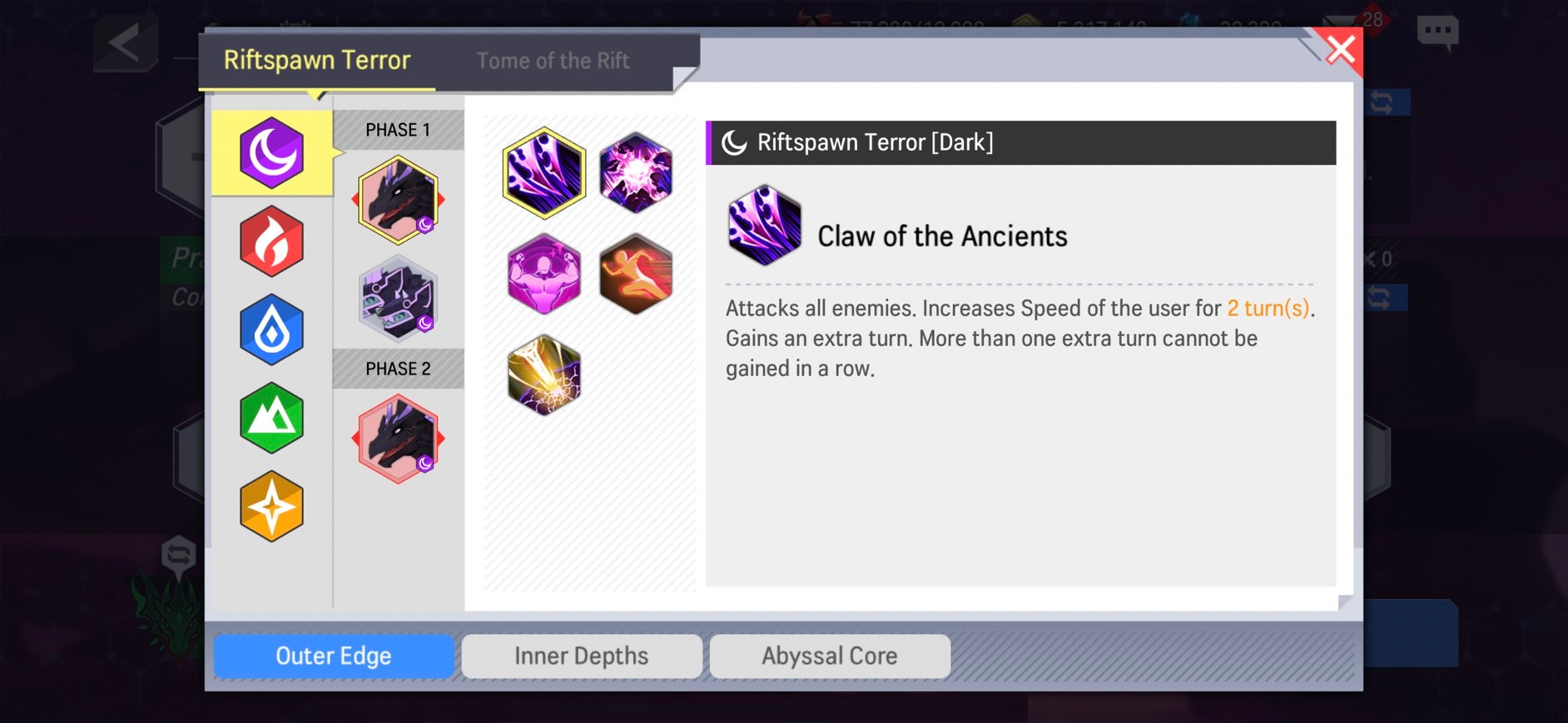Viewport: 1568px width, 723px height.
Task: Select the Water element droplet icon
Action: click(271, 329)
